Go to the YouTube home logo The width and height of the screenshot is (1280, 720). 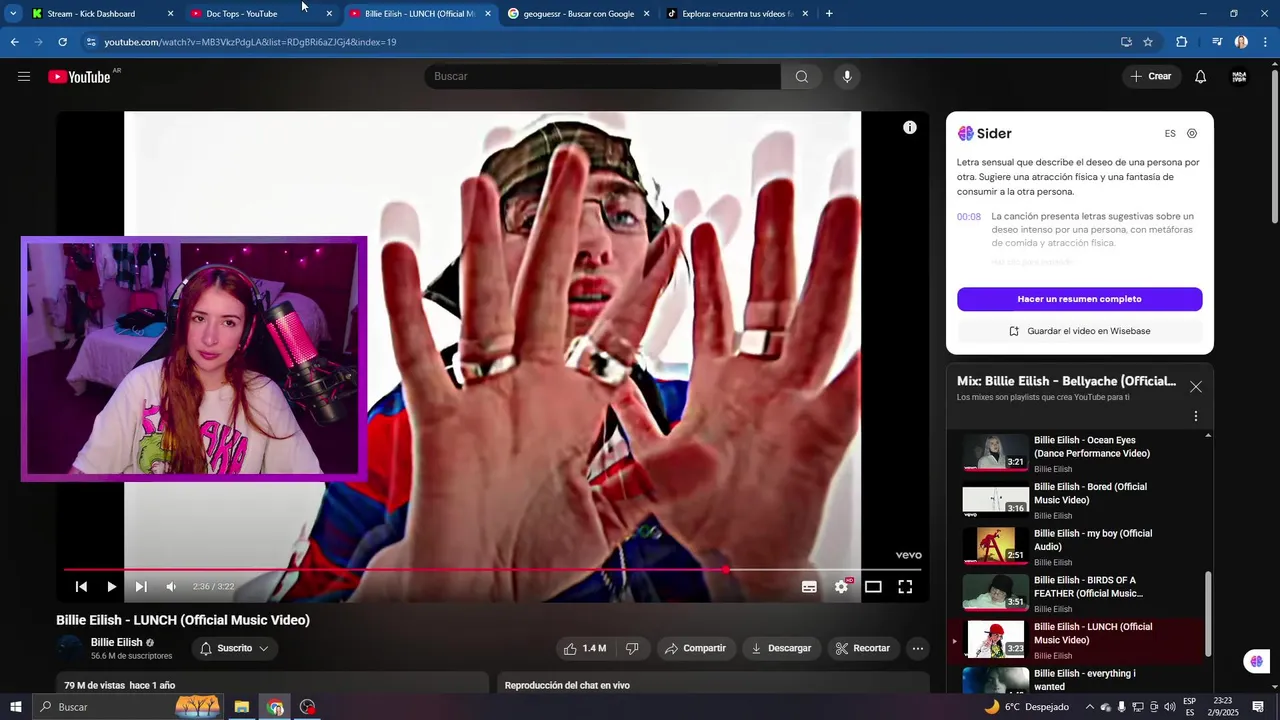click(x=79, y=77)
